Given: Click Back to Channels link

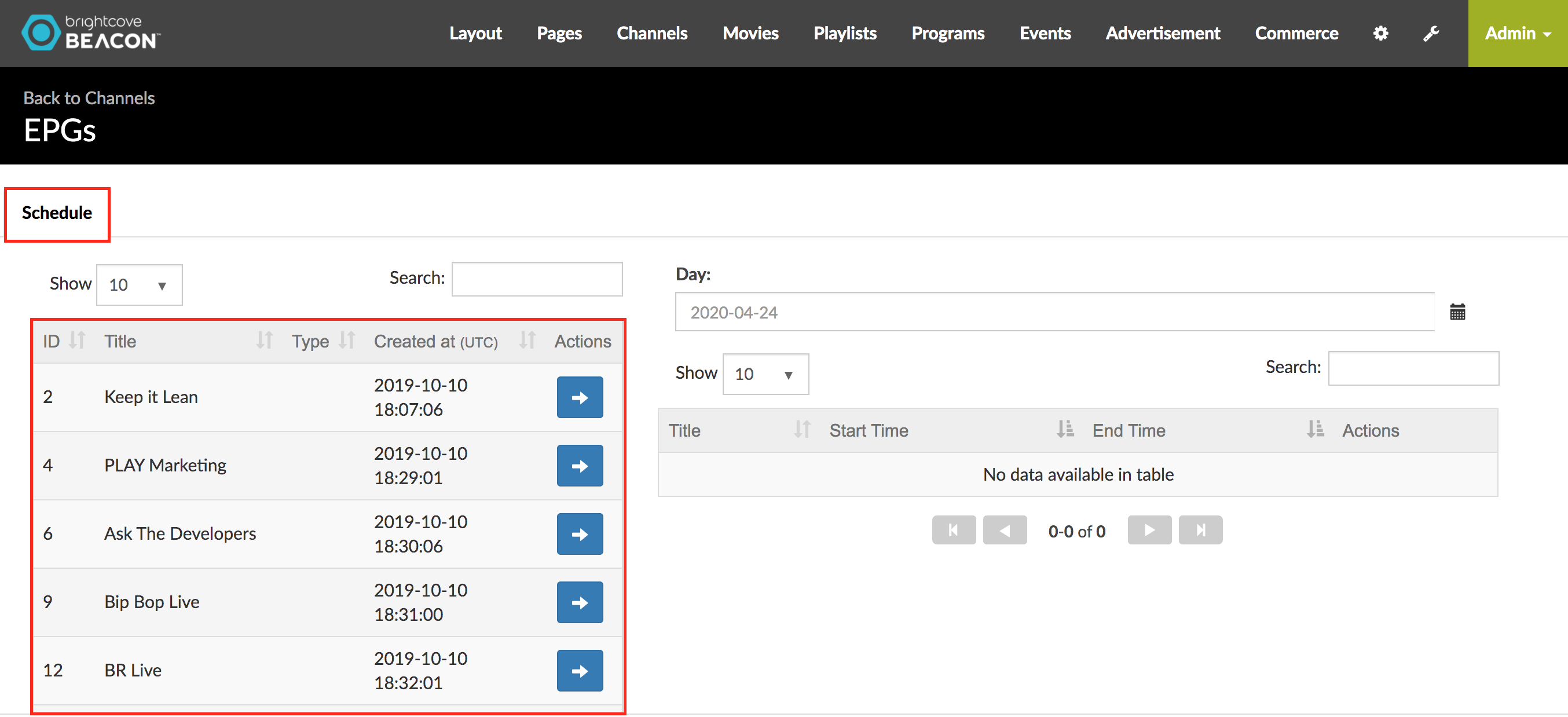Looking at the screenshot, I should 89,97.
